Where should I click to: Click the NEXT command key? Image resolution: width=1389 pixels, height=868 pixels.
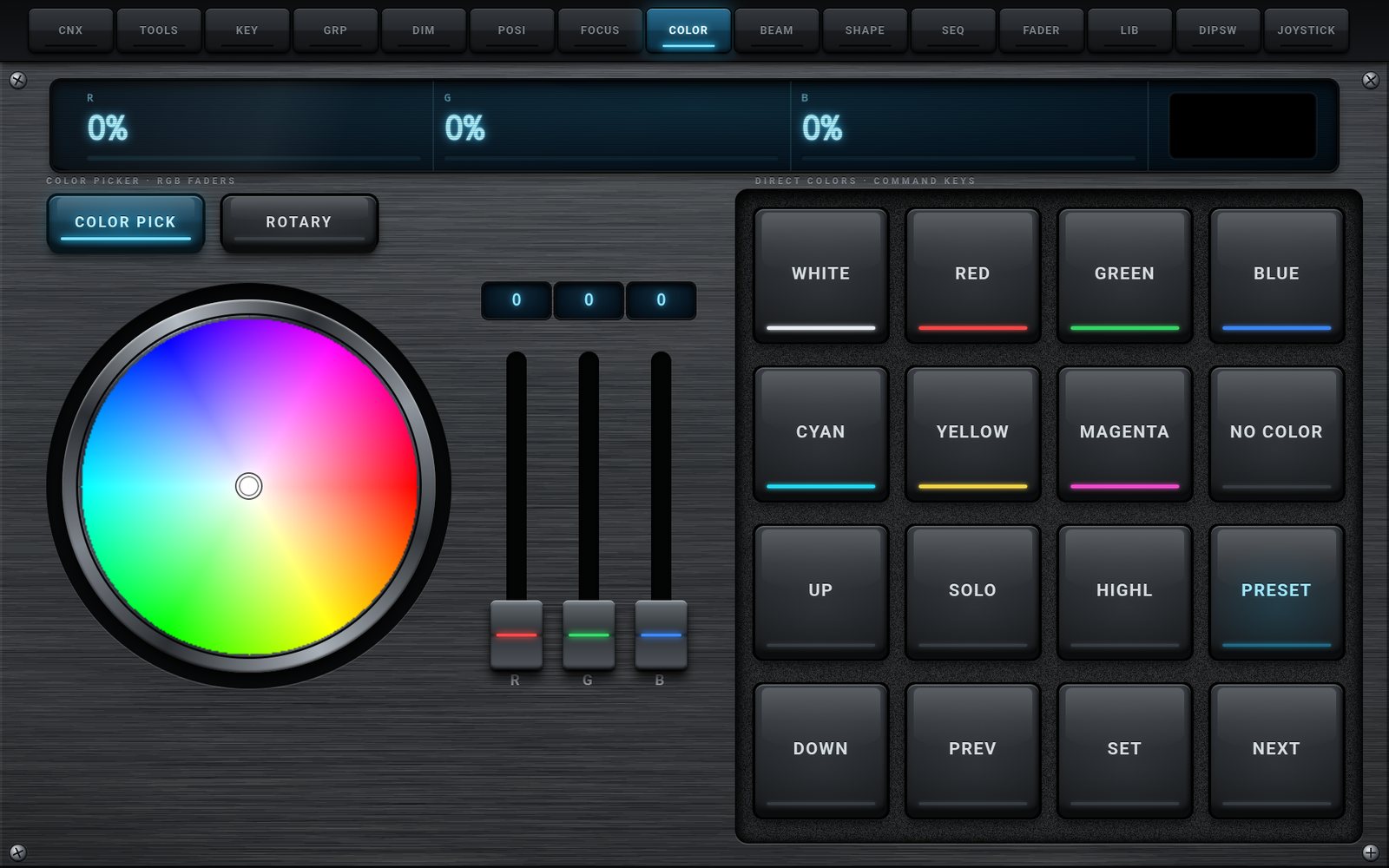[x=1276, y=750]
